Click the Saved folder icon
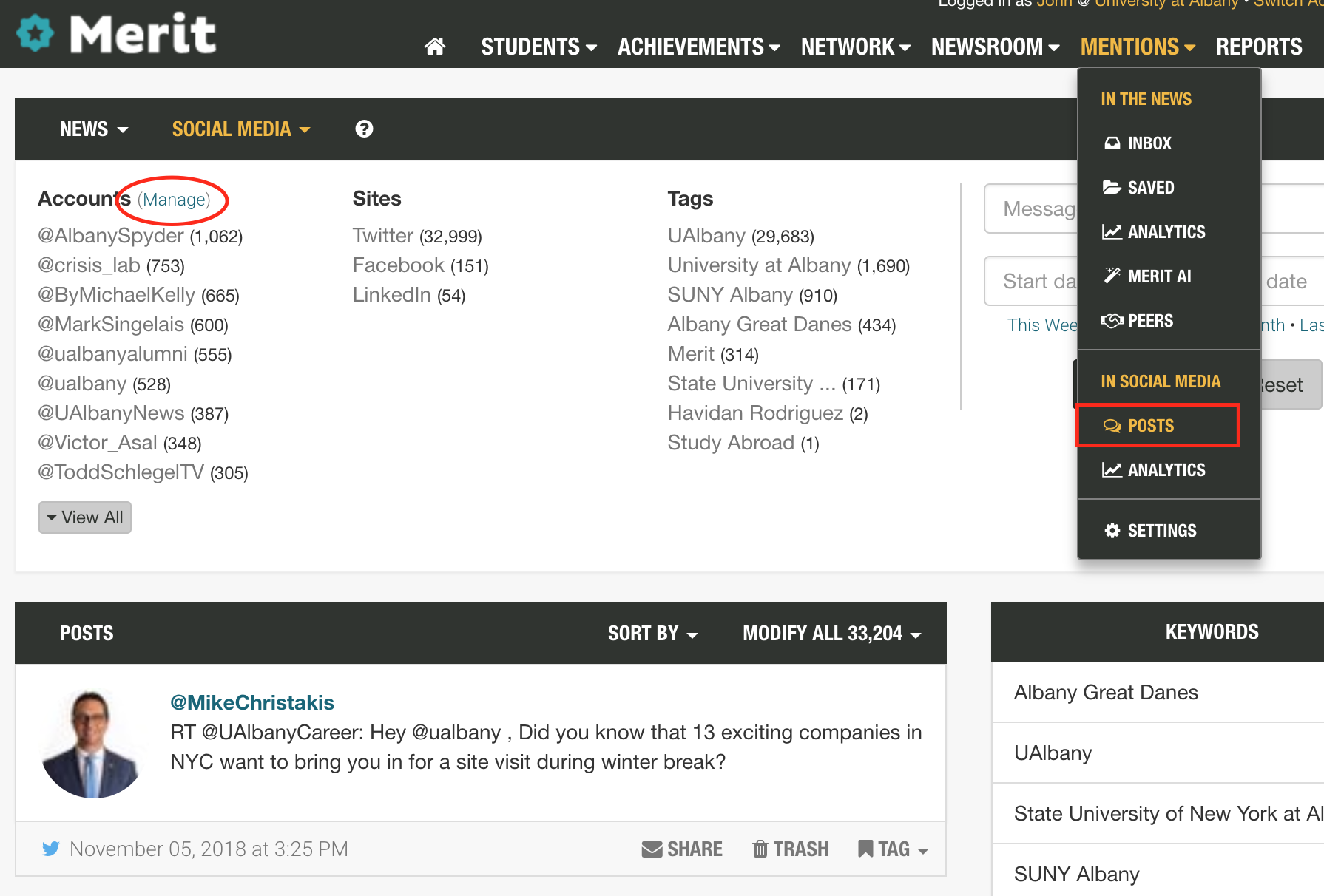1324x896 pixels. (1112, 187)
